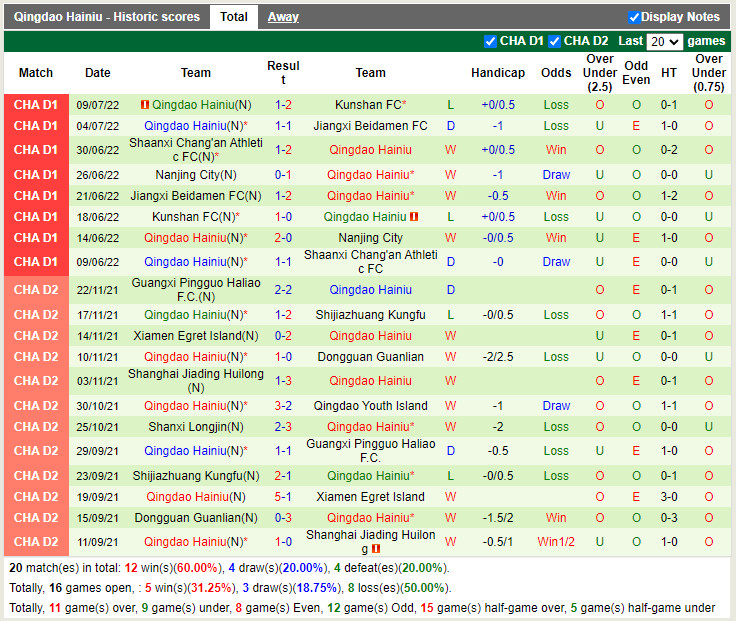Click the 5-1 result on 19/09/21
736x621 pixels.
(x=283, y=497)
